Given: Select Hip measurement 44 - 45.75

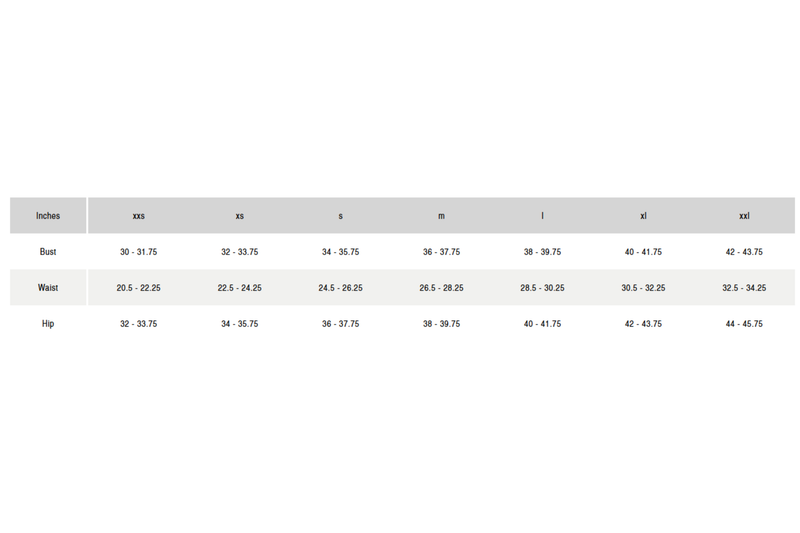Looking at the screenshot, I should (x=744, y=324).
